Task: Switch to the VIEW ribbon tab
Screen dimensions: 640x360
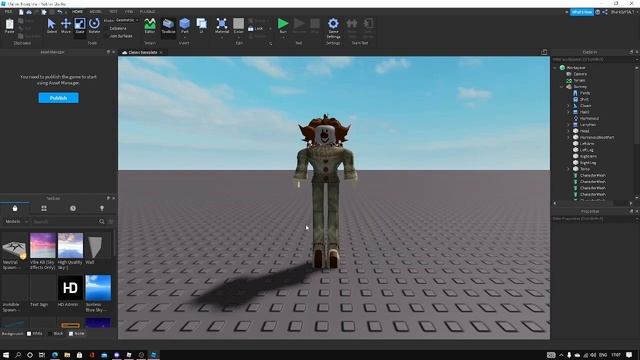Action: click(x=129, y=12)
